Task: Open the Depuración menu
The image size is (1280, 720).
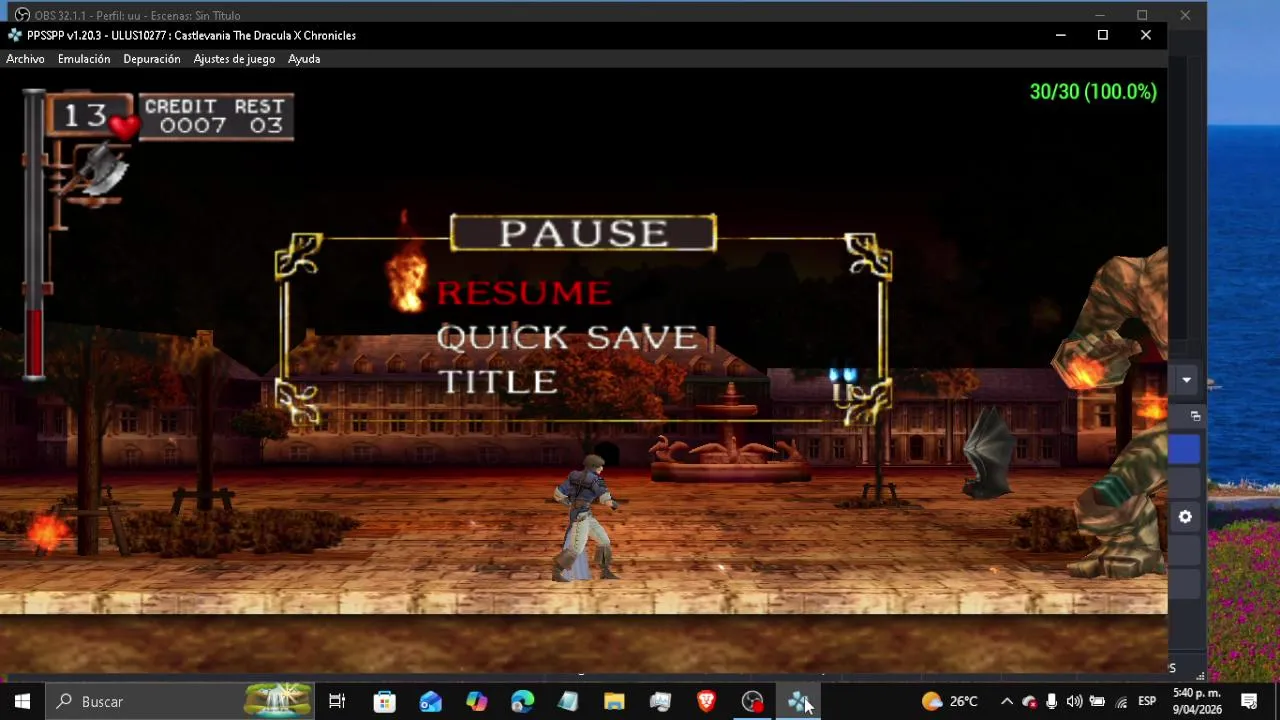Action: pyautogui.click(x=152, y=59)
